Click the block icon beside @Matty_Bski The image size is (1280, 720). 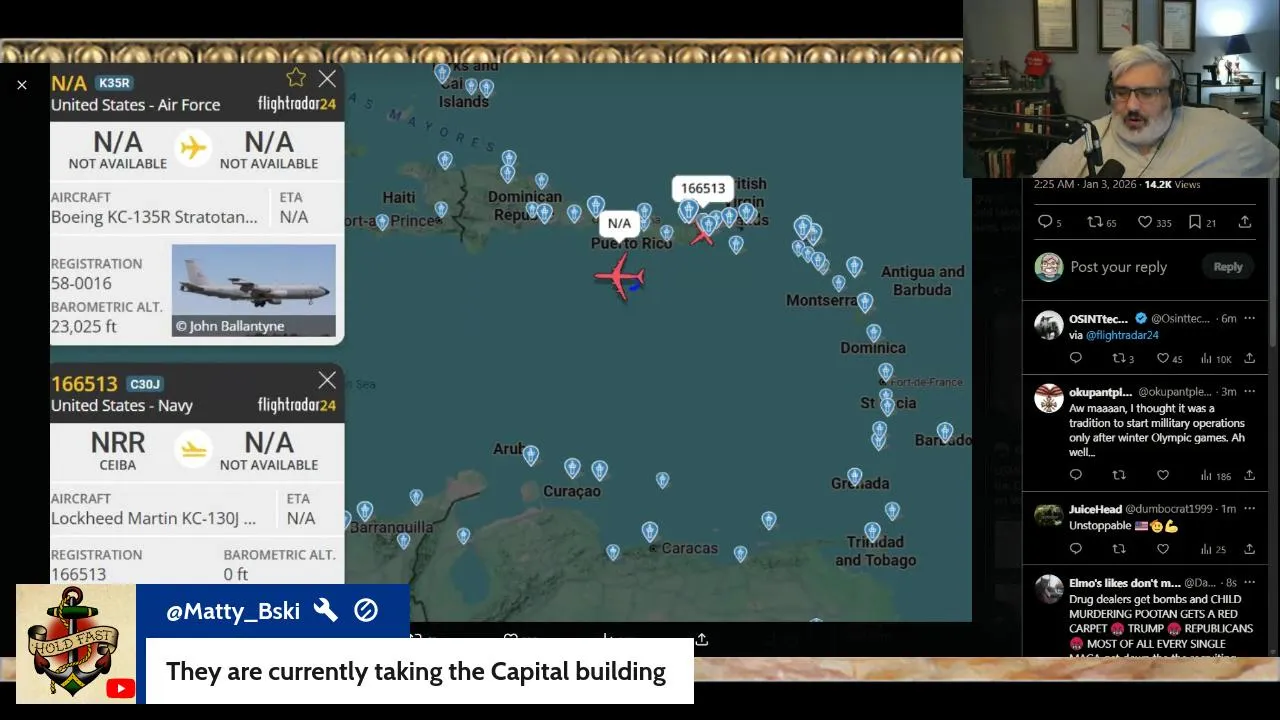point(366,610)
